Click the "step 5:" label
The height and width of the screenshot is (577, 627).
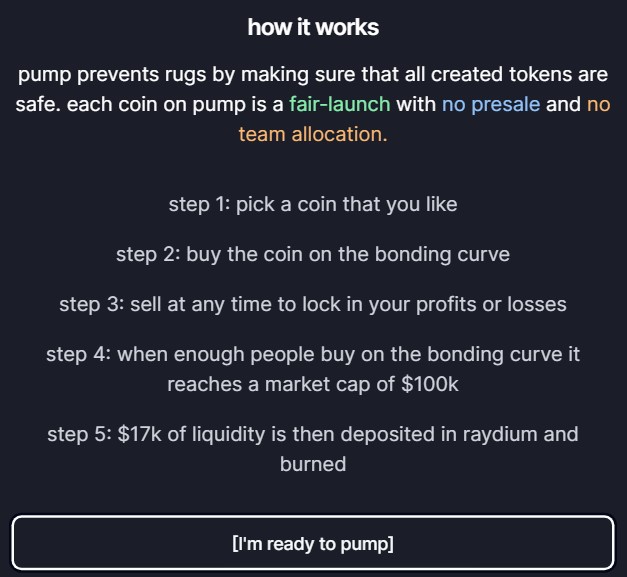pyautogui.click(x=80, y=435)
